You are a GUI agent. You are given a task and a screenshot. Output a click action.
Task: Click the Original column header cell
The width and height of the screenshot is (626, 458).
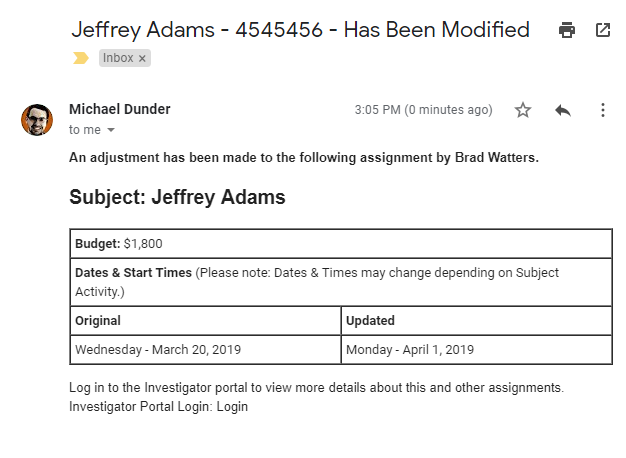tap(206, 321)
